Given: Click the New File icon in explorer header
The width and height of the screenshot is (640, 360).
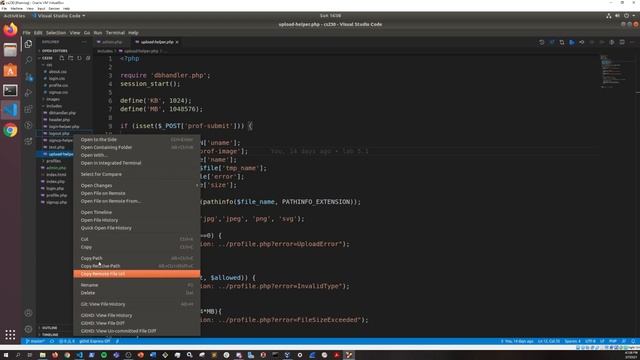Looking at the screenshot, I should click(62, 58).
